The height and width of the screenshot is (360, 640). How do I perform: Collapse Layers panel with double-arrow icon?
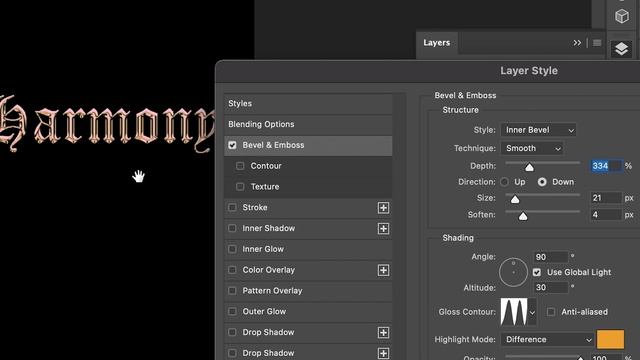(x=577, y=43)
